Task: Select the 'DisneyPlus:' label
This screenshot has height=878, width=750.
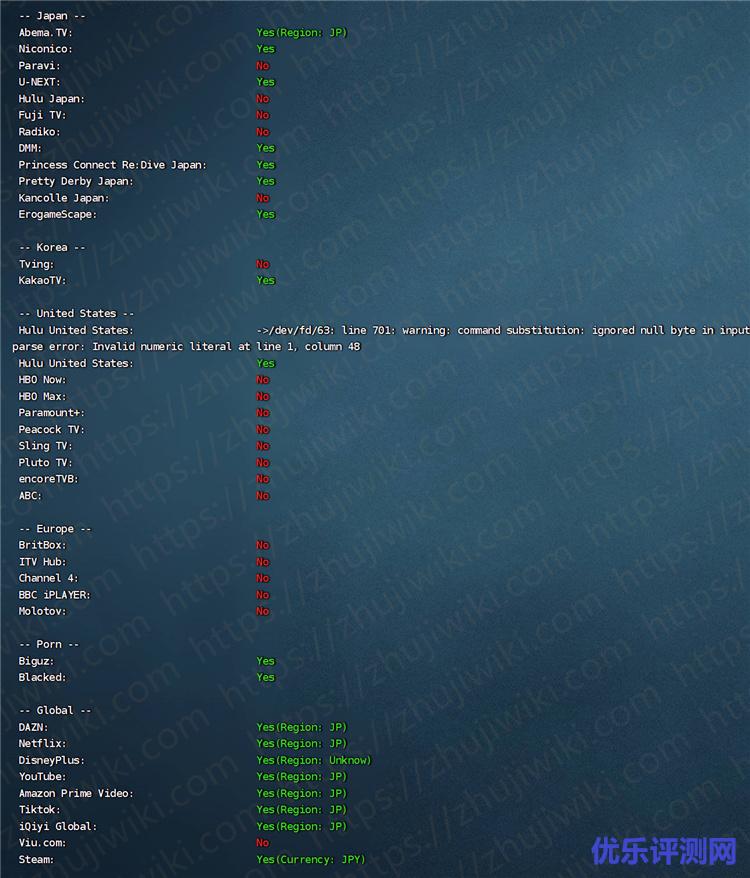Action: coord(52,760)
